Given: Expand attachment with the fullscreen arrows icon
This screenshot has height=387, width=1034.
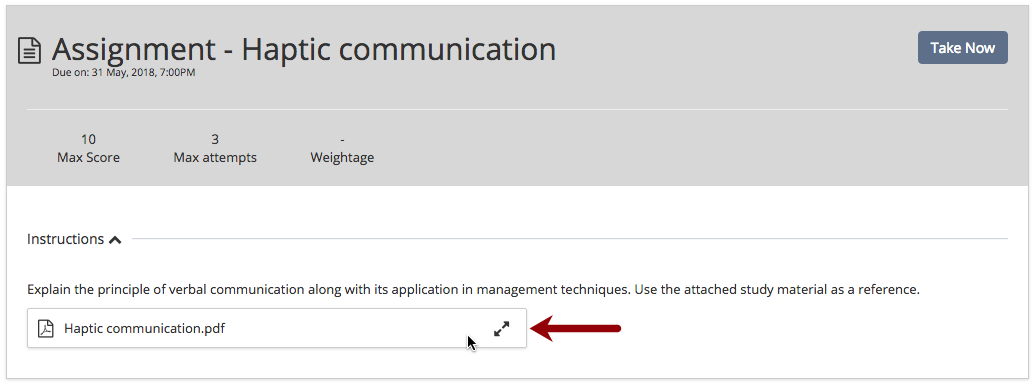Looking at the screenshot, I should coord(502,328).
